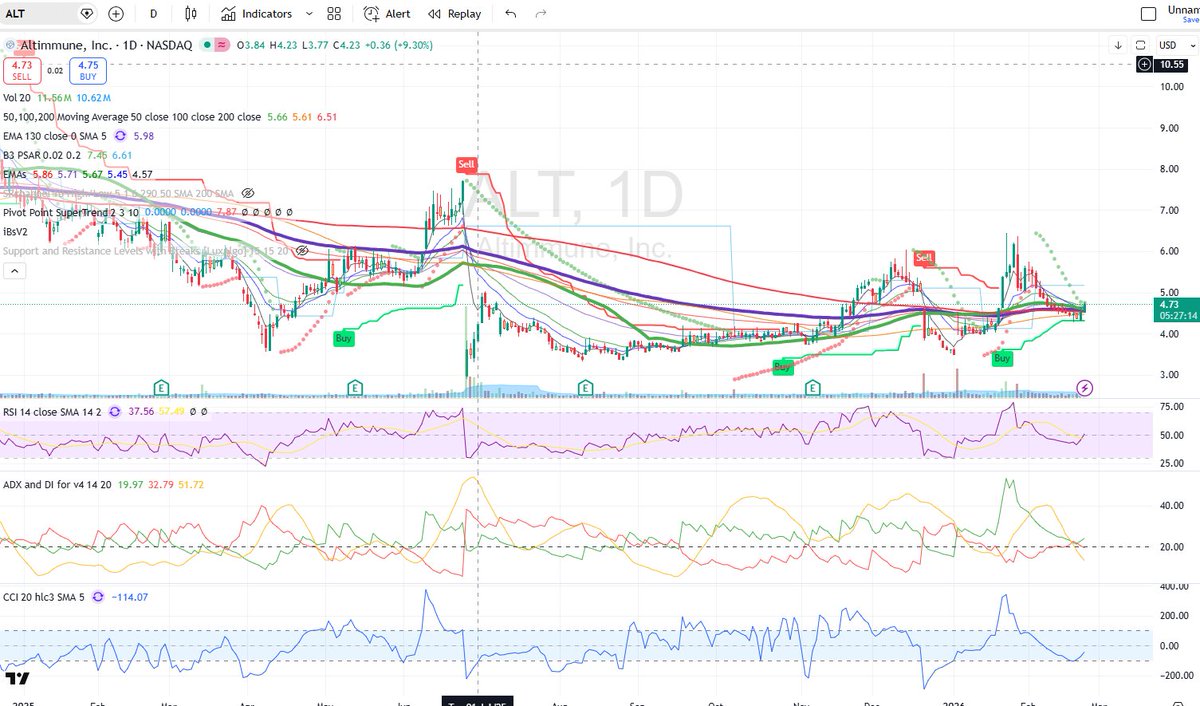Click the earnings E marker near March

160,386
